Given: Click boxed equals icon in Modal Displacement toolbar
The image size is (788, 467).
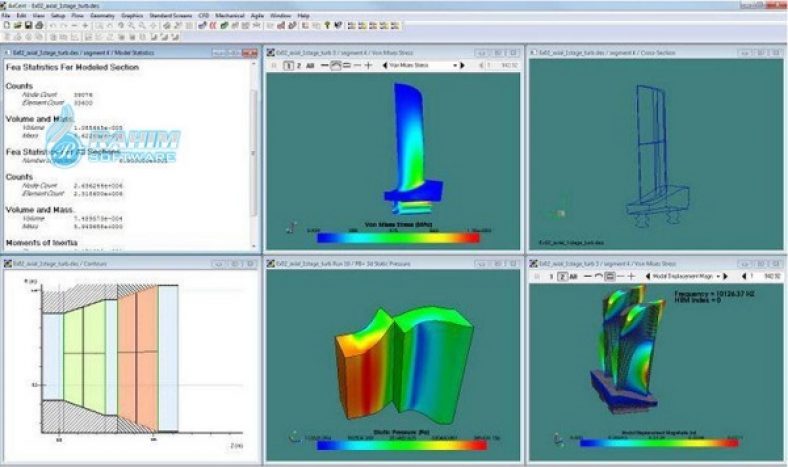Looking at the screenshot, I should tap(610, 276).
